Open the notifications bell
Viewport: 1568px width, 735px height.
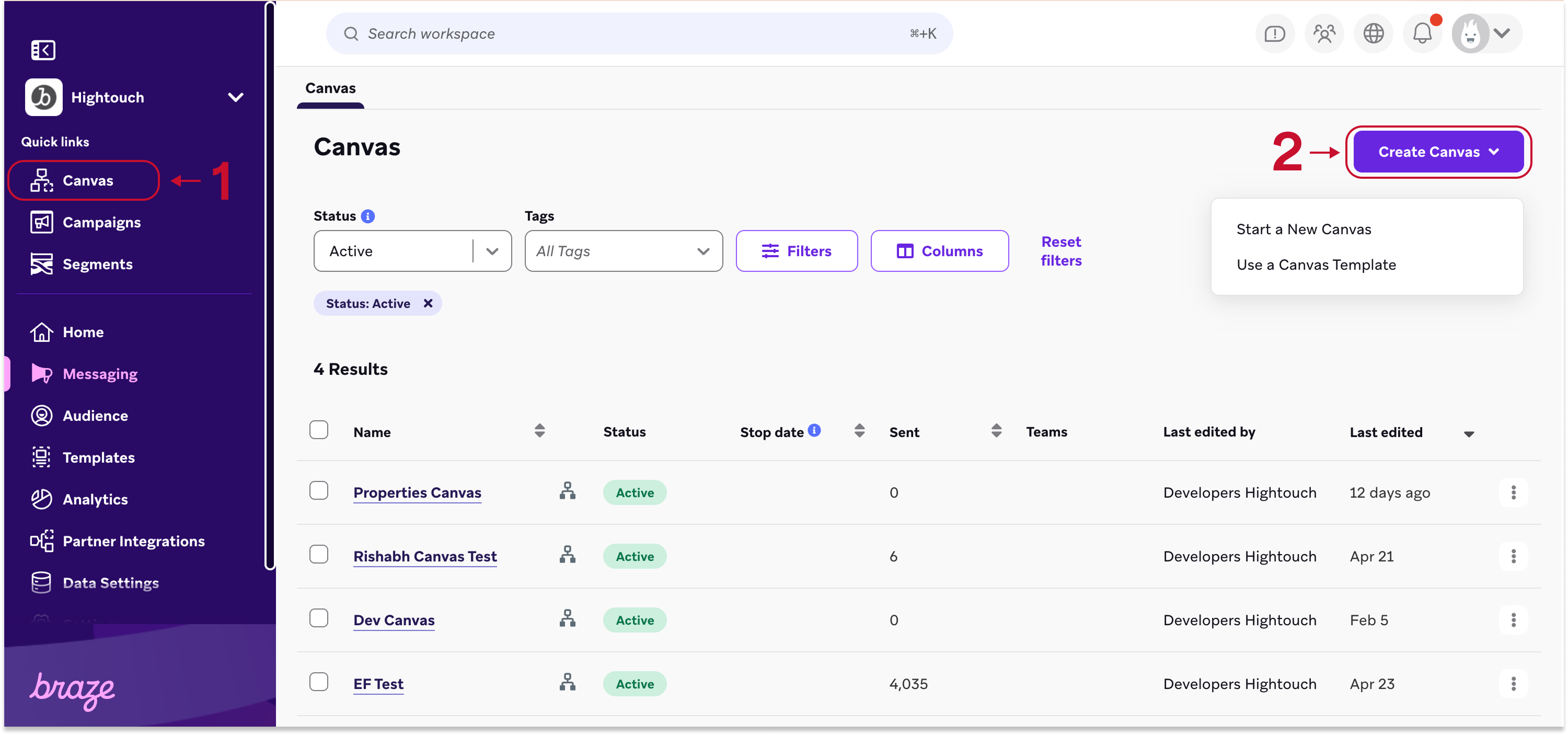point(1422,33)
